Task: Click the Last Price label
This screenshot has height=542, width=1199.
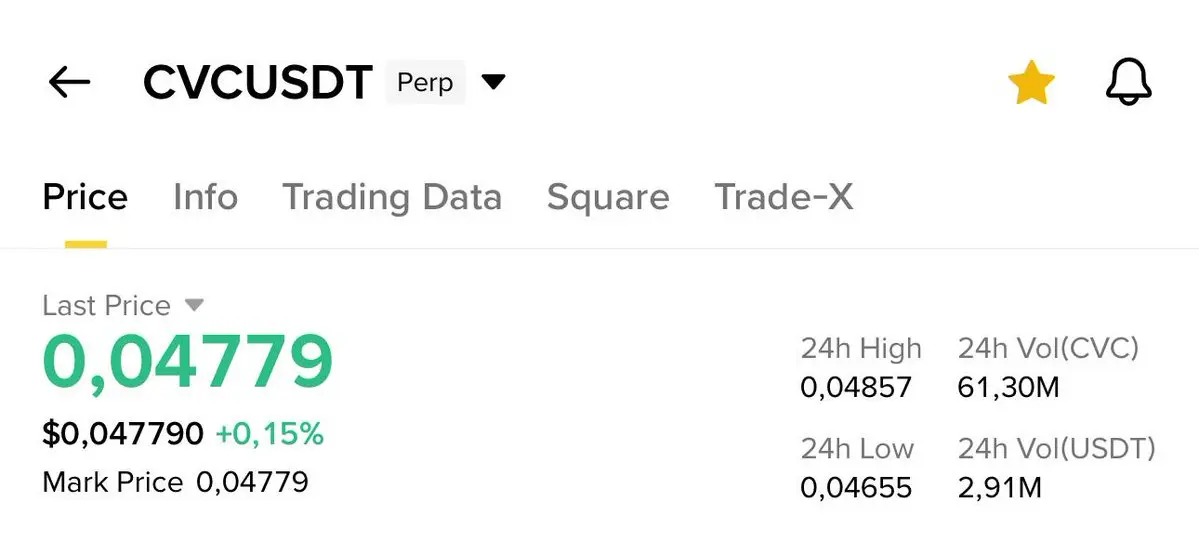Action: [x=106, y=305]
